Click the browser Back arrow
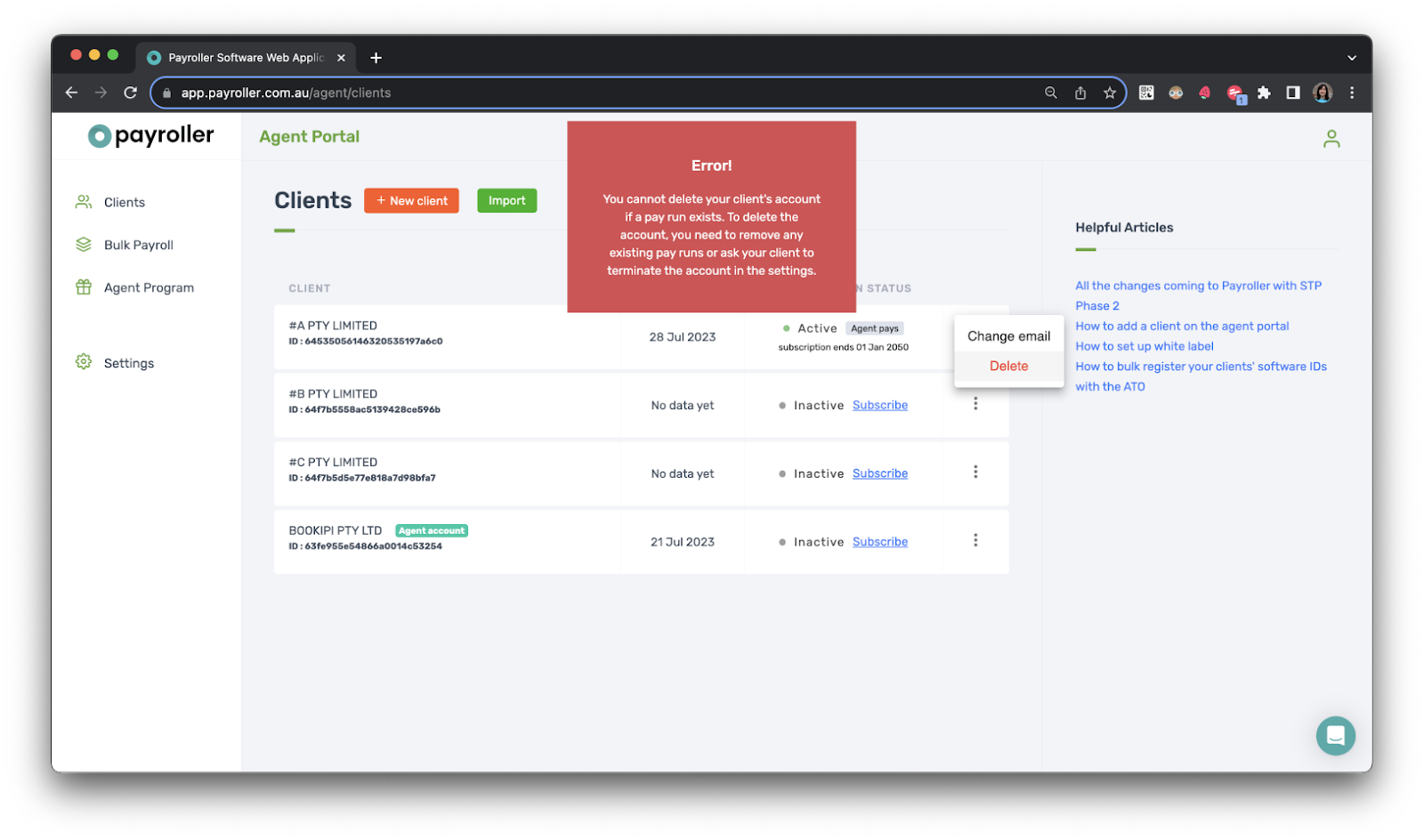 pyautogui.click(x=72, y=93)
